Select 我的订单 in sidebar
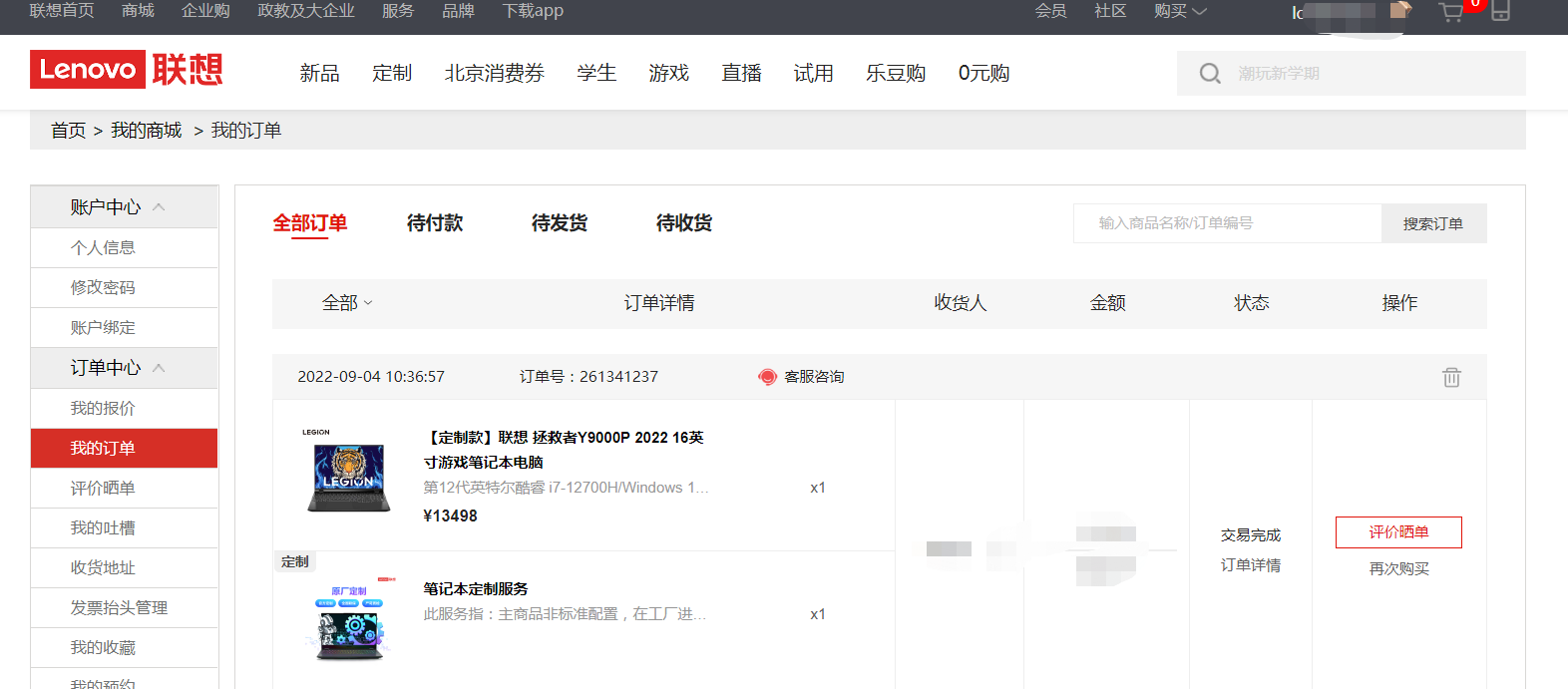The width and height of the screenshot is (1568, 689). (x=125, y=448)
